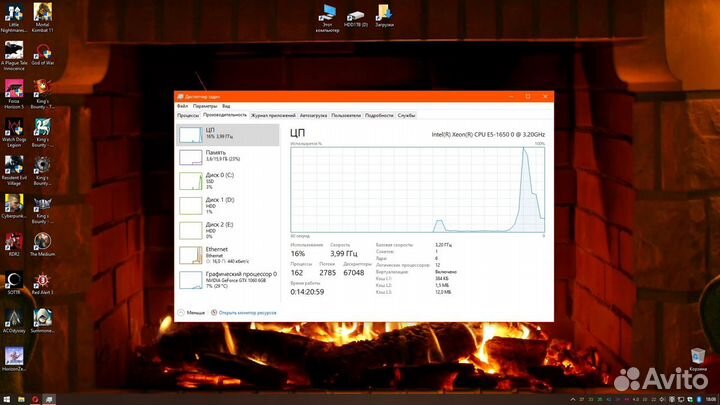Open RDR2 desktop shortcut
Screen dimensions: 720x405
(x=14, y=244)
